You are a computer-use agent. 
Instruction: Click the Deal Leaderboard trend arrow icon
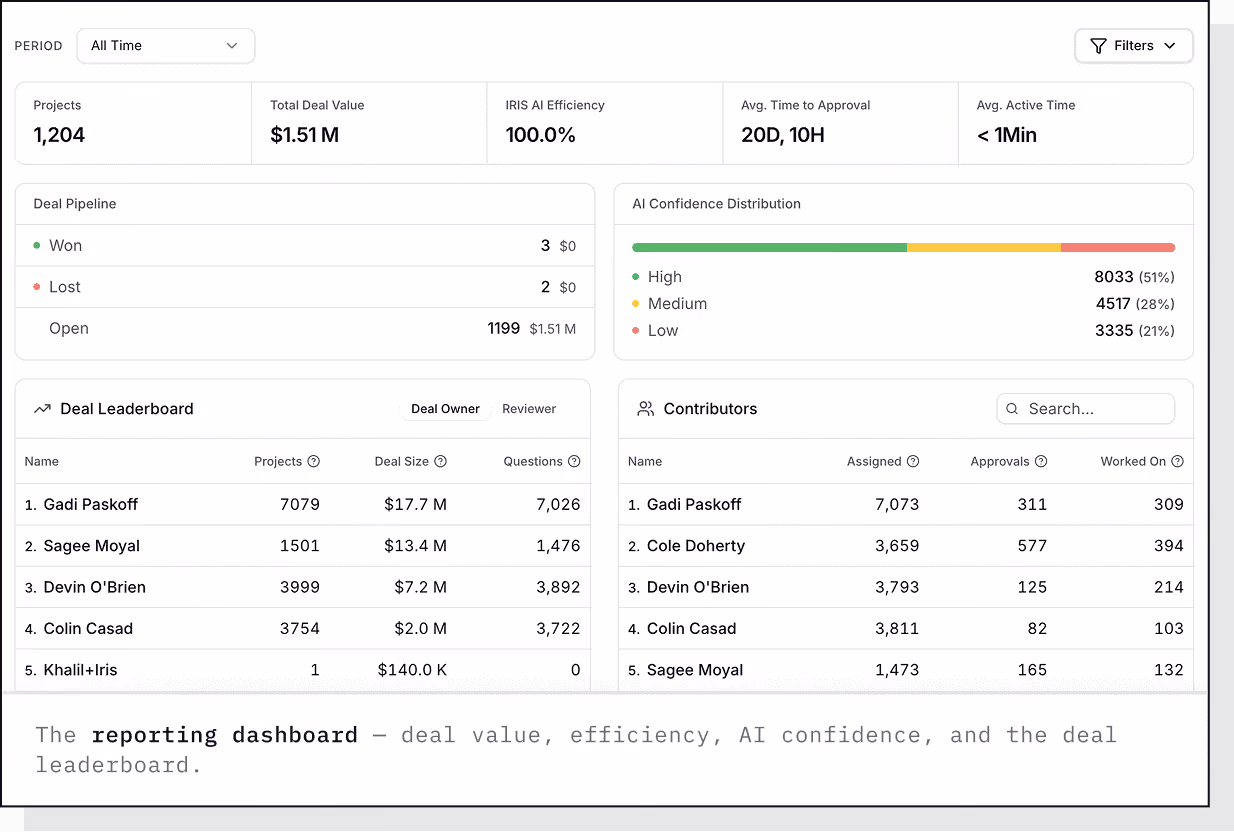click(x=42, y=409)
